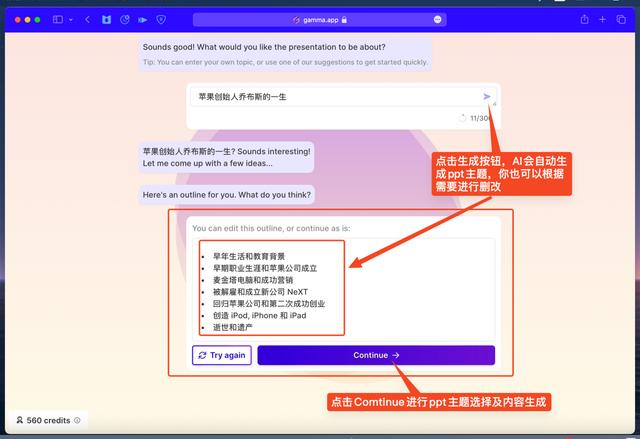The width and height of the screenshot is (640, 439).
Task: Show the tab overview icon
Action: [x=621, y=19]
